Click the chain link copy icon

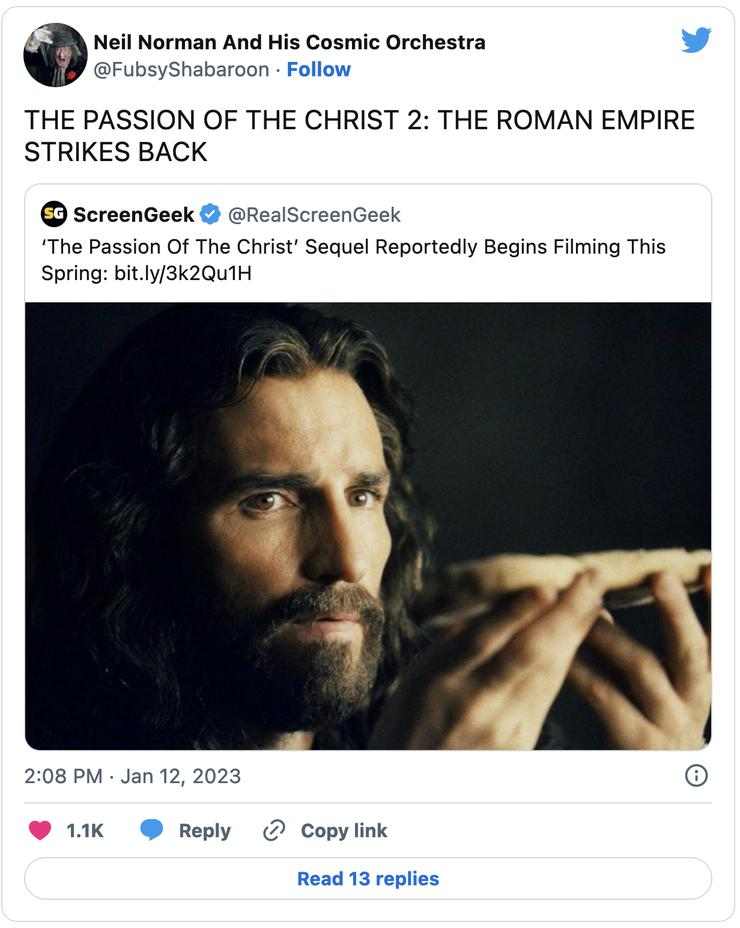(x=274, y=830)
